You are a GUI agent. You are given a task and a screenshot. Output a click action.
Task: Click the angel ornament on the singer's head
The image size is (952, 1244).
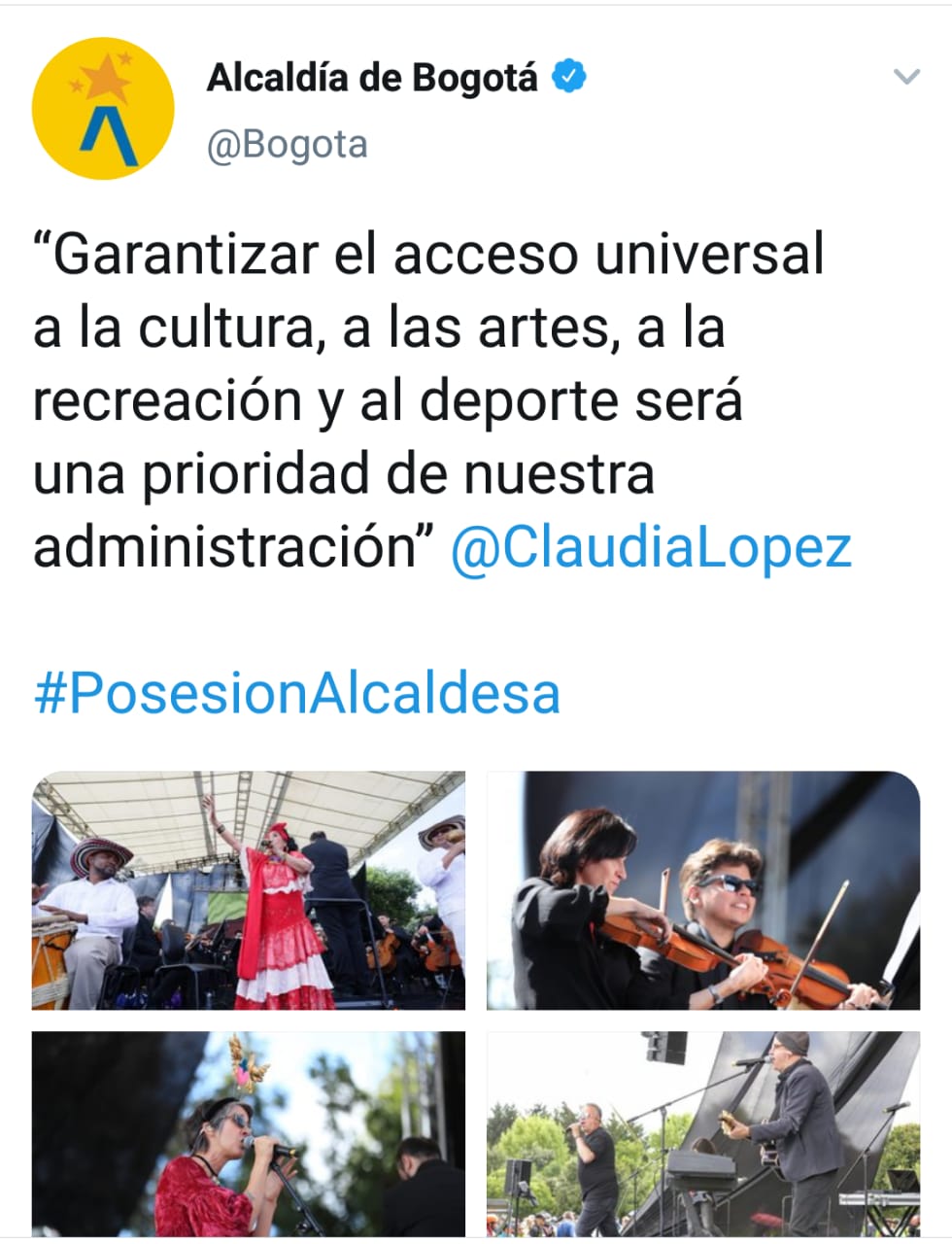click(247, 1066)
